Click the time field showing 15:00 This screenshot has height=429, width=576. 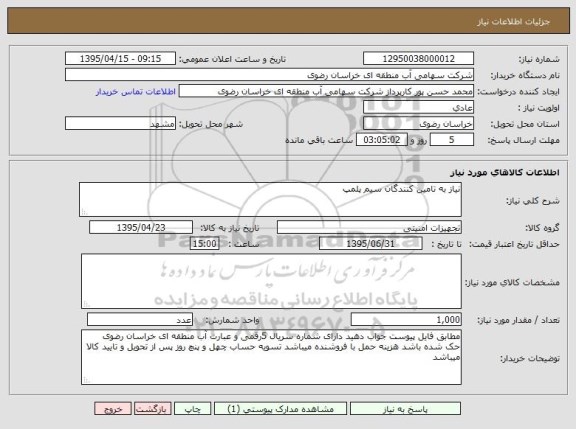[x=205, y=244]
